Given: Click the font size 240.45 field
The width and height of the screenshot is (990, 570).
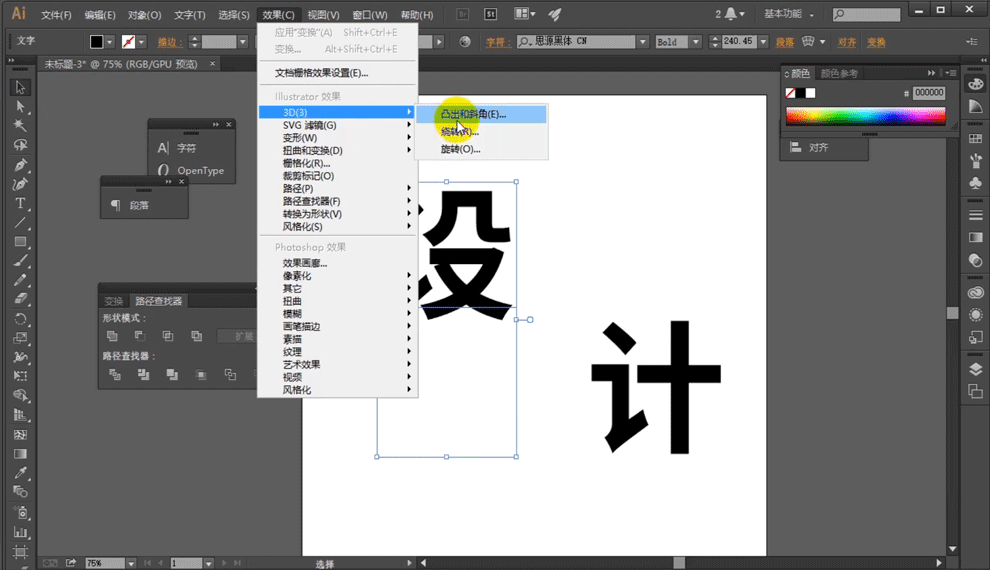Looking at the screenshot, I should (x=738, y=42).
